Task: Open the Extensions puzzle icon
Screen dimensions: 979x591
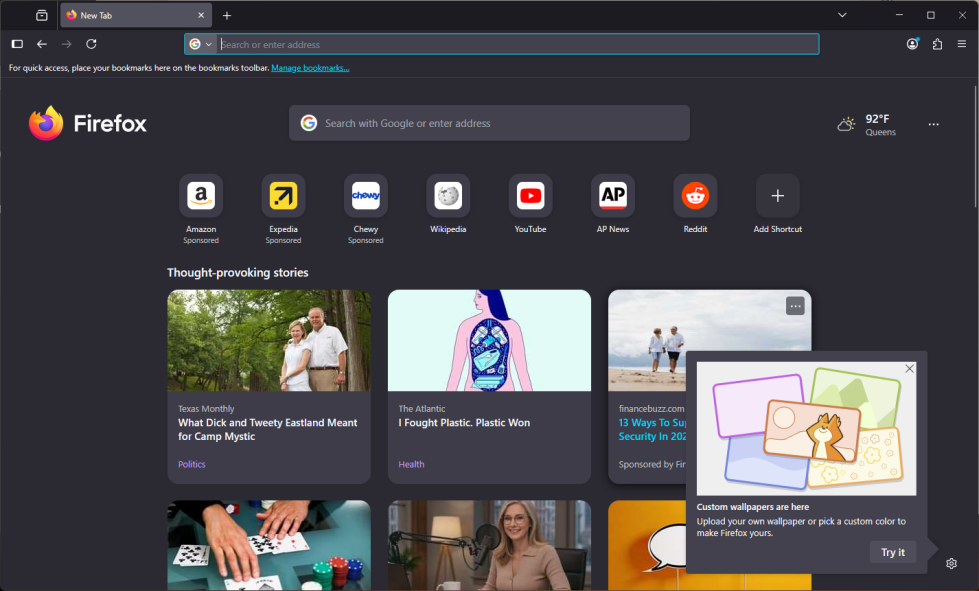Action: [937, 44]
